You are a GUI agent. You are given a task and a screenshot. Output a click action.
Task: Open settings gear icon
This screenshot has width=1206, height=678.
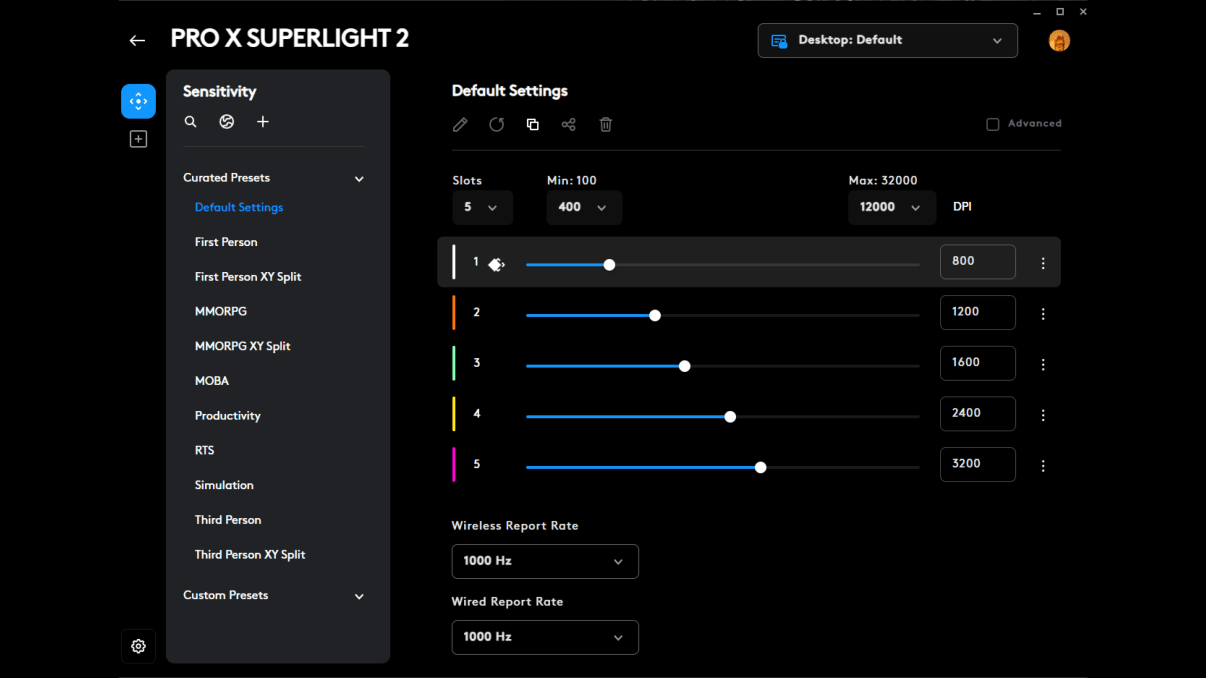click(x=138, y=646)
